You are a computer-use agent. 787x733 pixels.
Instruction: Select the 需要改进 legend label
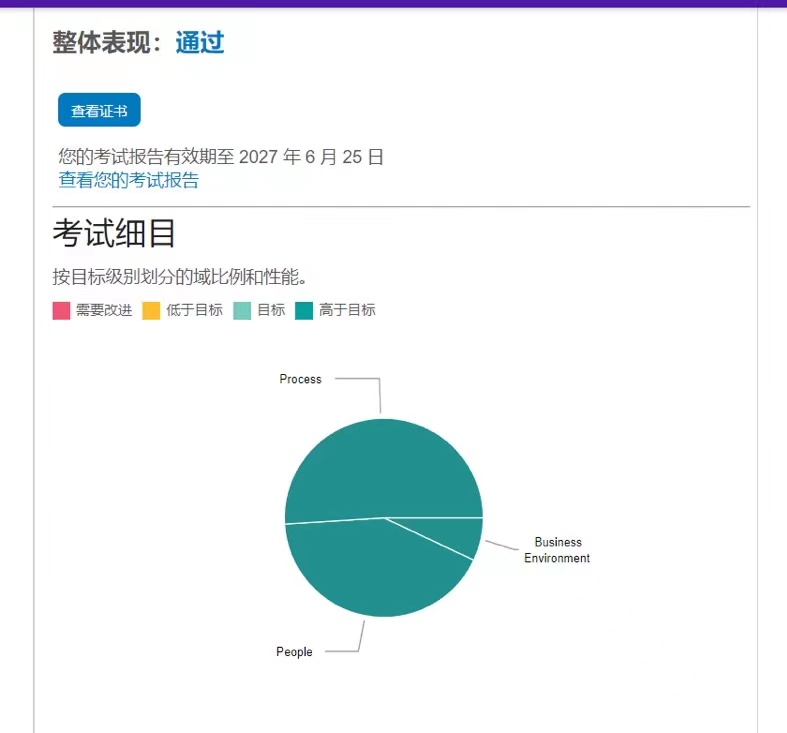[x=104, y=311]
